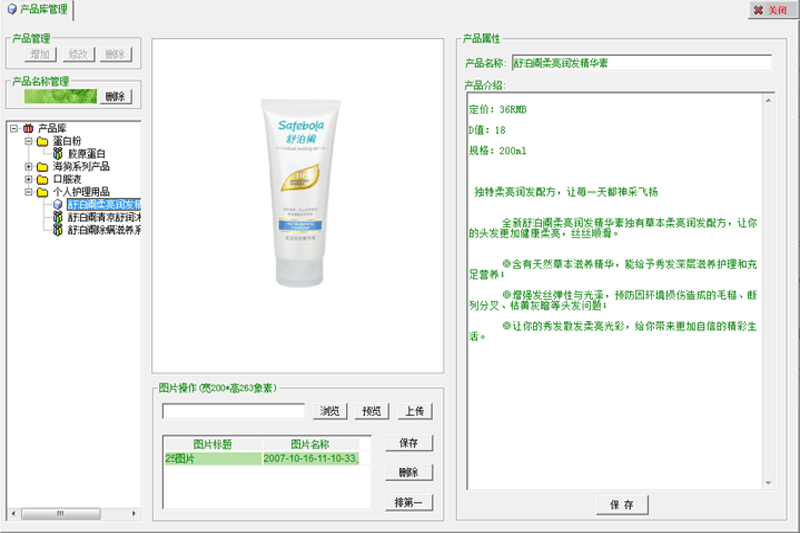
Task: Click tree scrollbar left arrow
Action: (13, 513)
